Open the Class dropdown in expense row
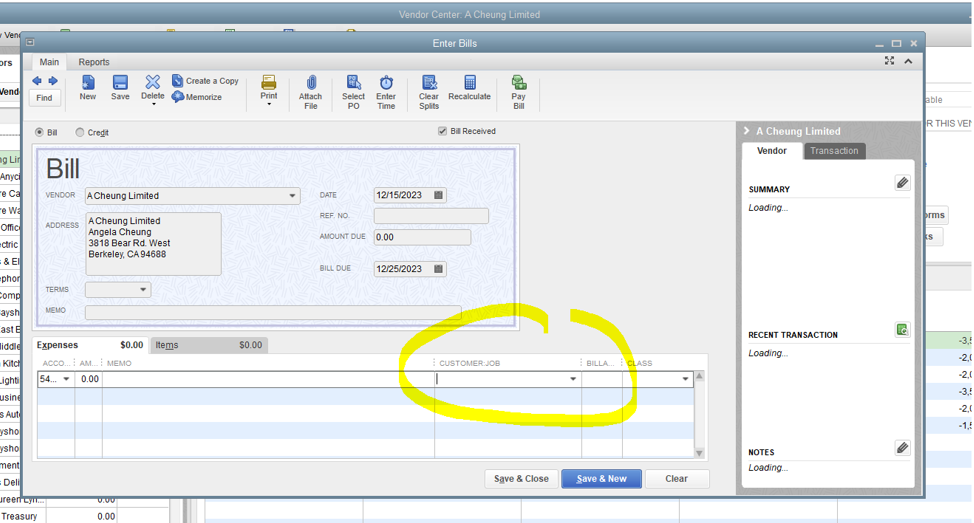974x523 pixels. (x=685, y=379)
